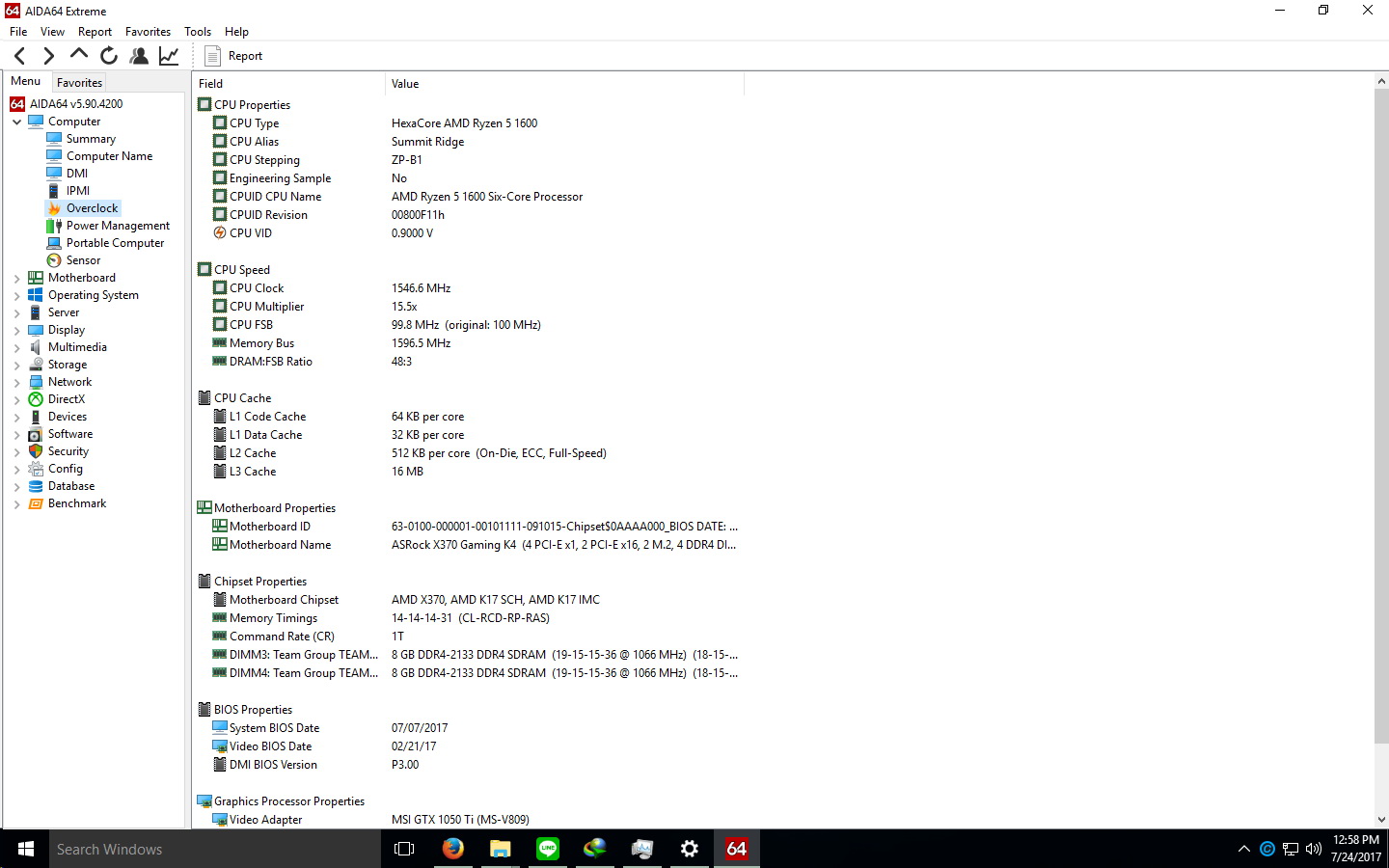Open user icon in the toolbar

pyautogui.click(x=139, y=56)
